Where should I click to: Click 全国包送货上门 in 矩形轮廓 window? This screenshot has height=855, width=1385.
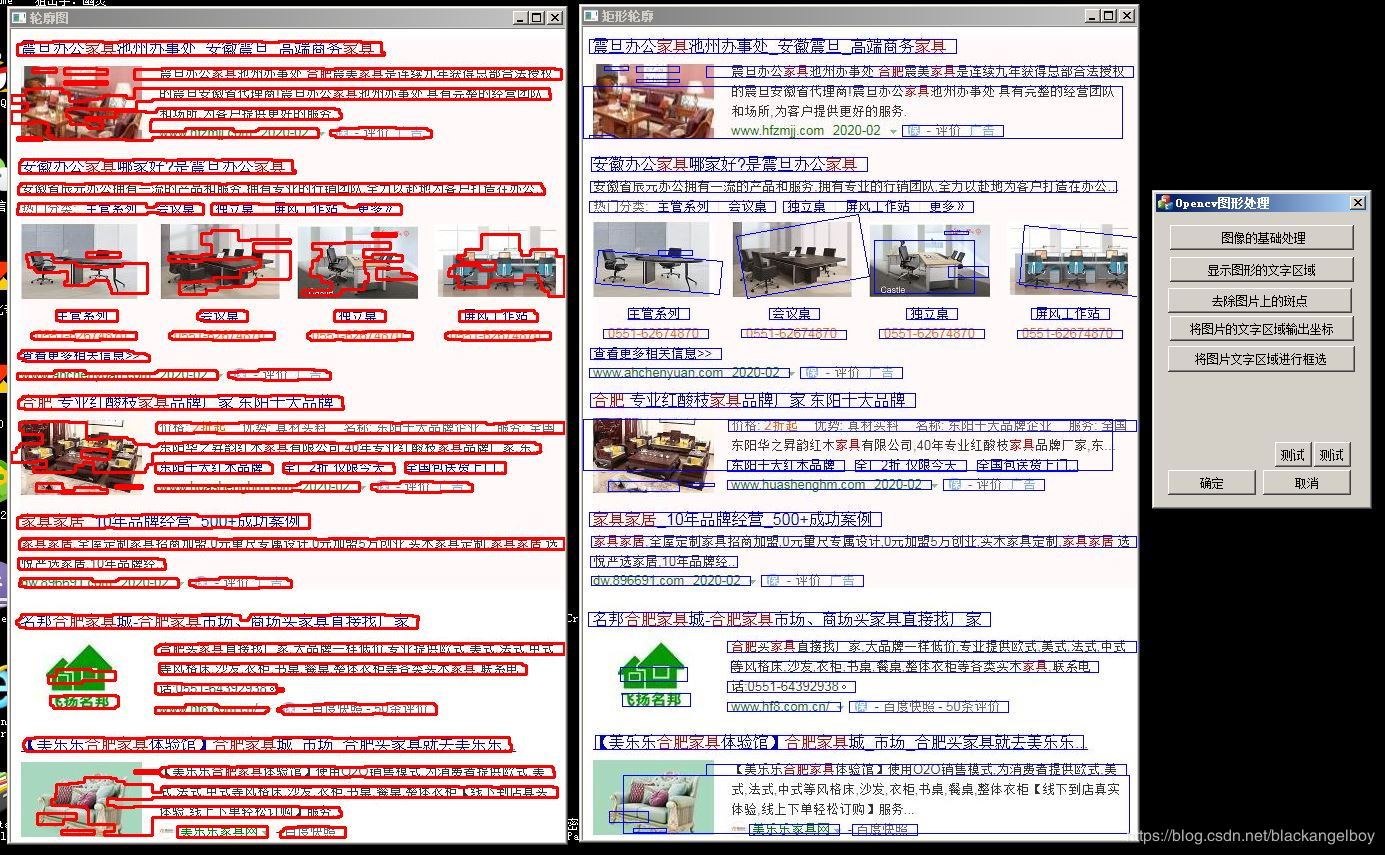1026,466
